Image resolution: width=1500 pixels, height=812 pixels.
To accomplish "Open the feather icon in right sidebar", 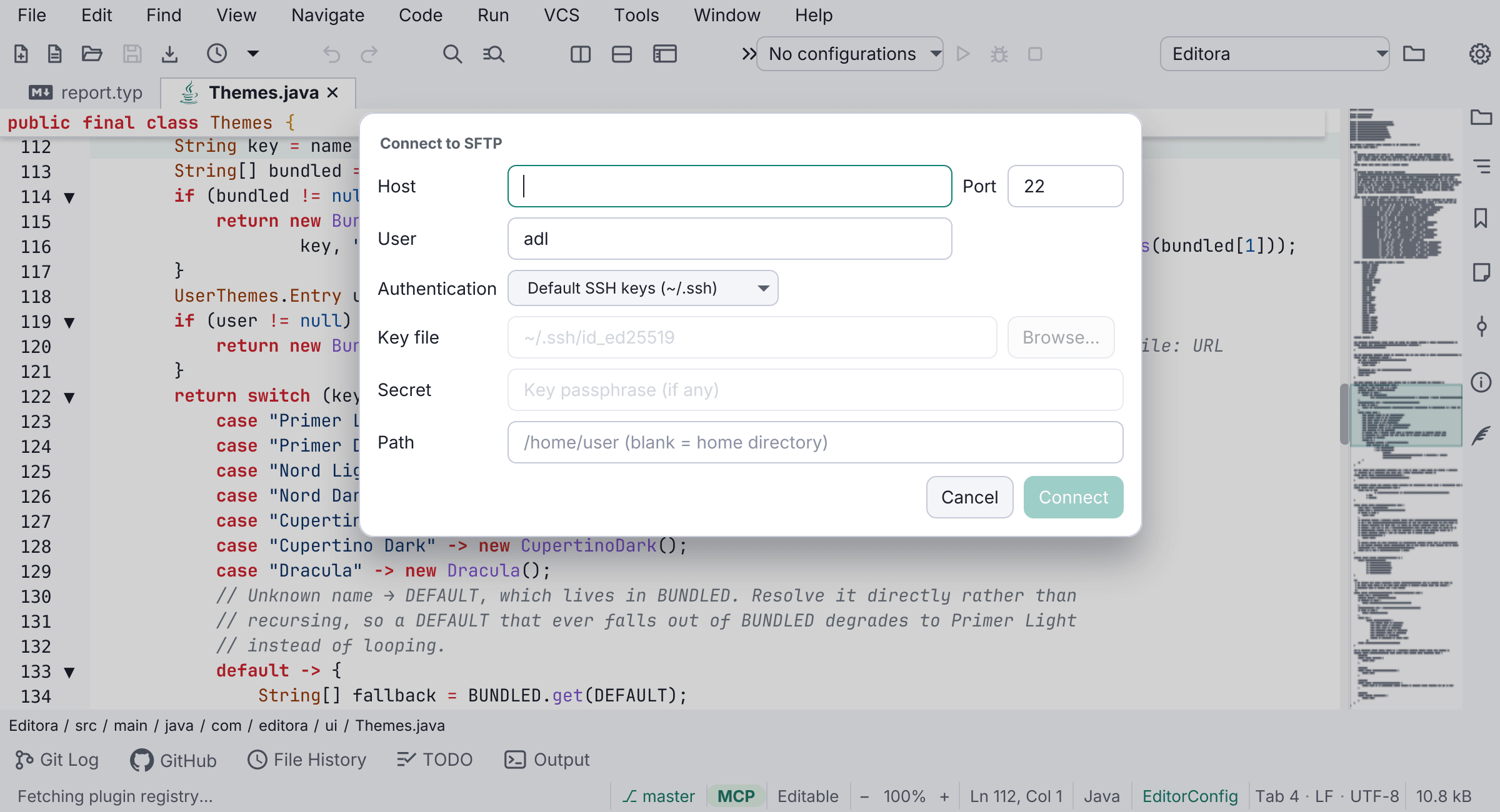I will pos(1481,435).
